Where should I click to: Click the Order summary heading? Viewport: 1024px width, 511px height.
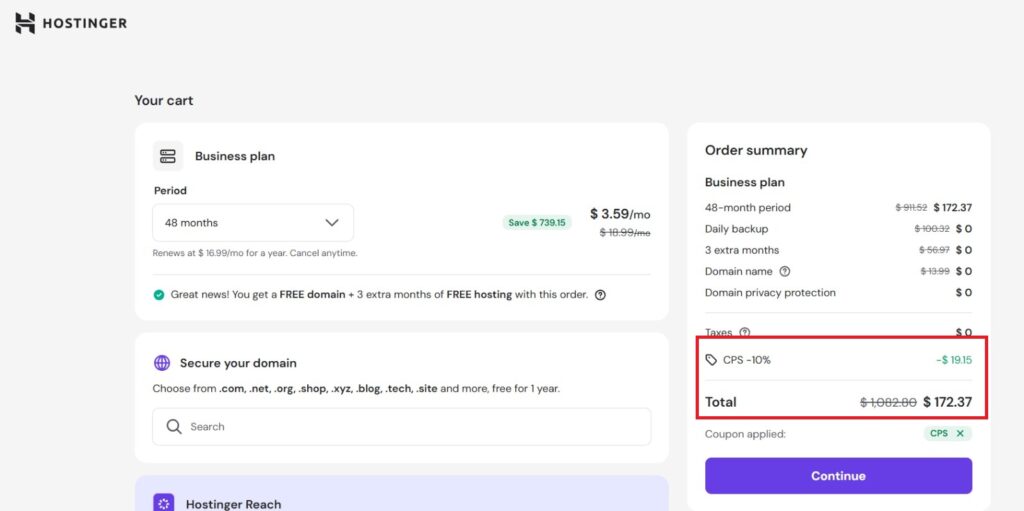[x=756, y=150]
